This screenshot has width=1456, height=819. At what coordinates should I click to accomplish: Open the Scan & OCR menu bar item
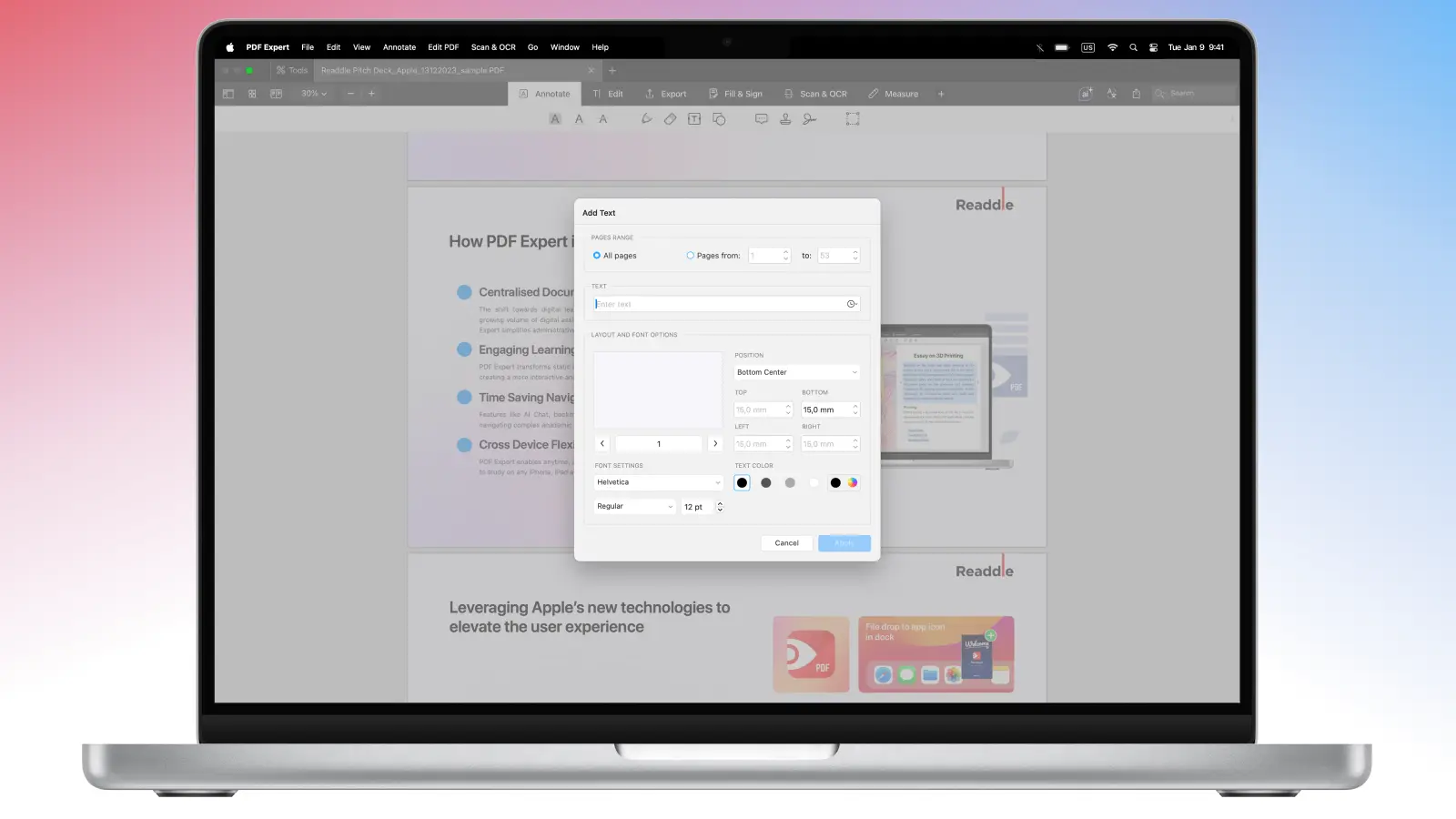tap(492, 47)
